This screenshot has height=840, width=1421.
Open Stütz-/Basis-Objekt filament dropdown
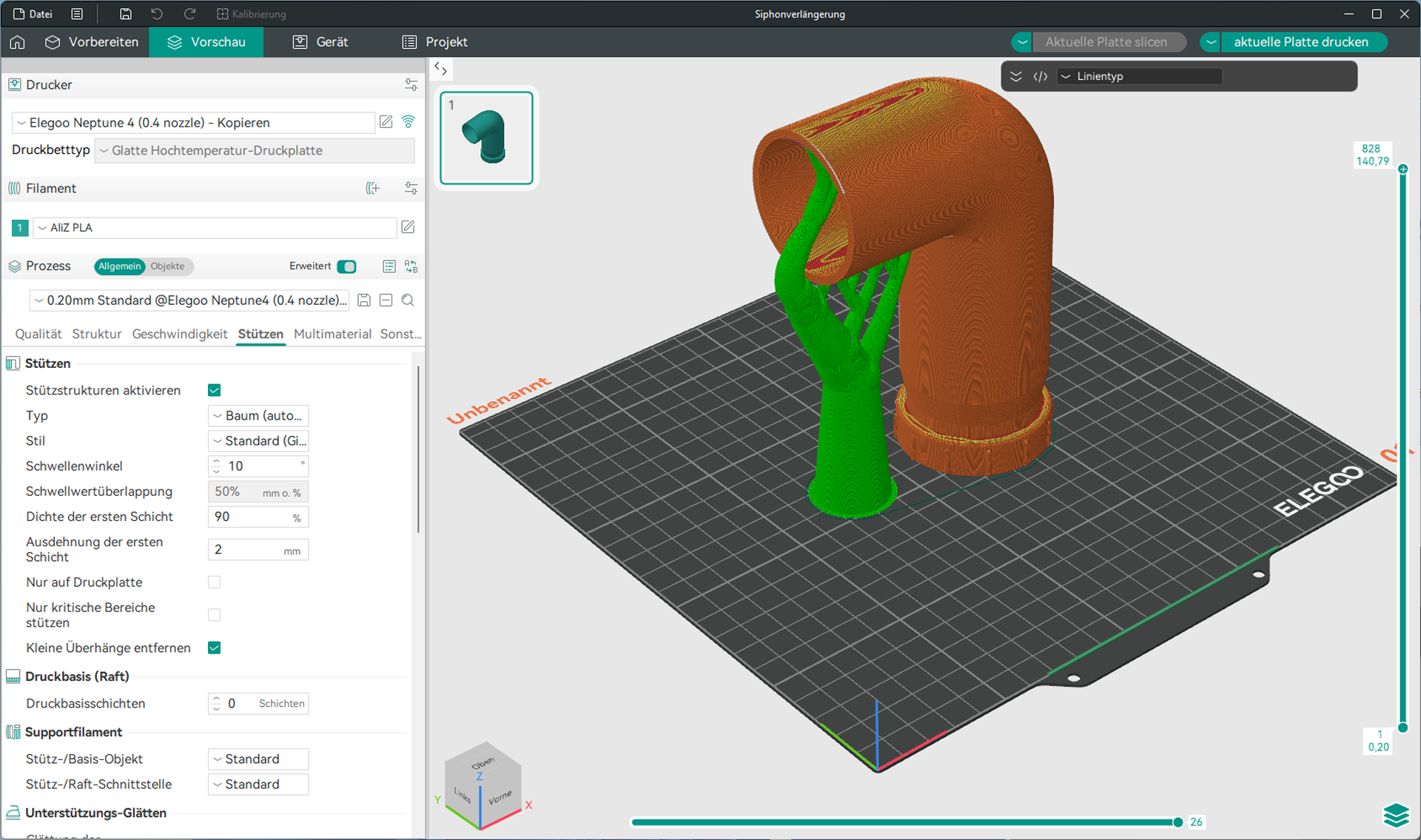pos(258,759)
